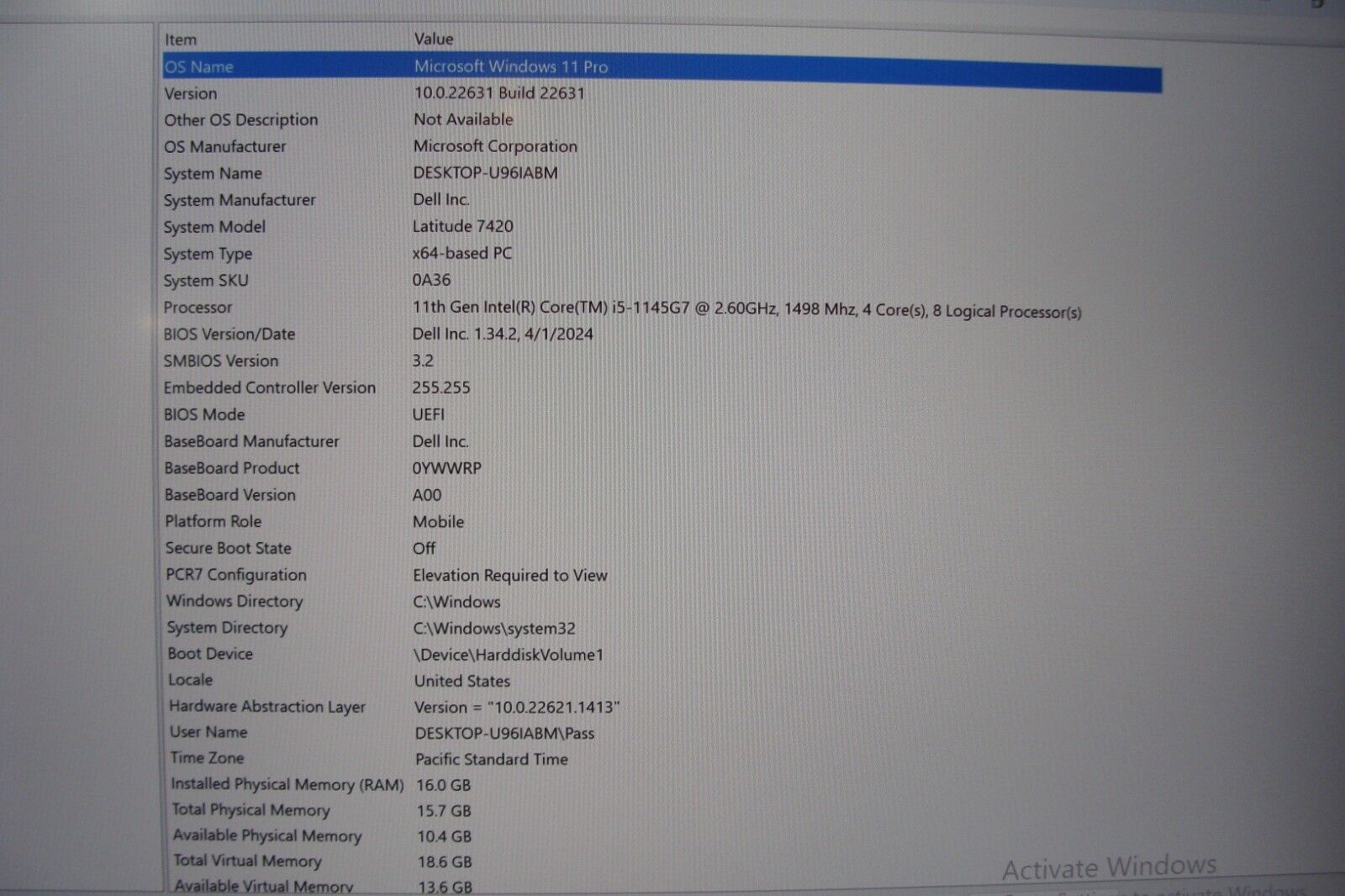Select the BIOS Mode row label

coord(204,414)
